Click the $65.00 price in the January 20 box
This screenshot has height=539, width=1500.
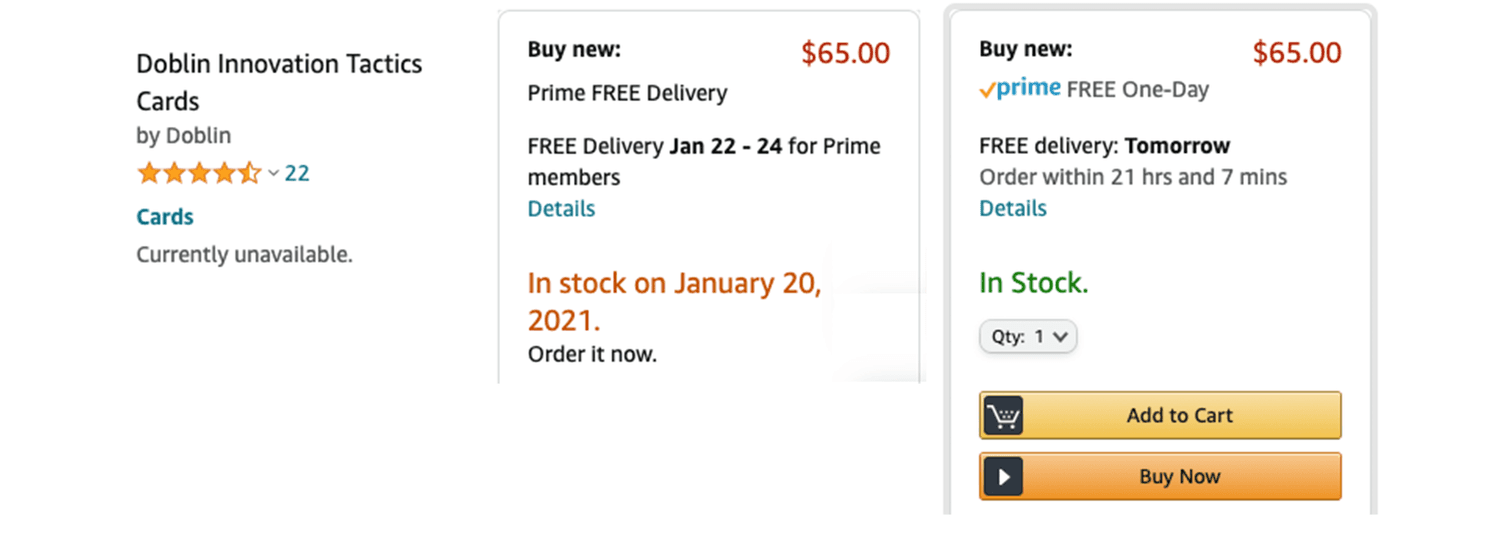pyautogui.click(x=845, y=53)
